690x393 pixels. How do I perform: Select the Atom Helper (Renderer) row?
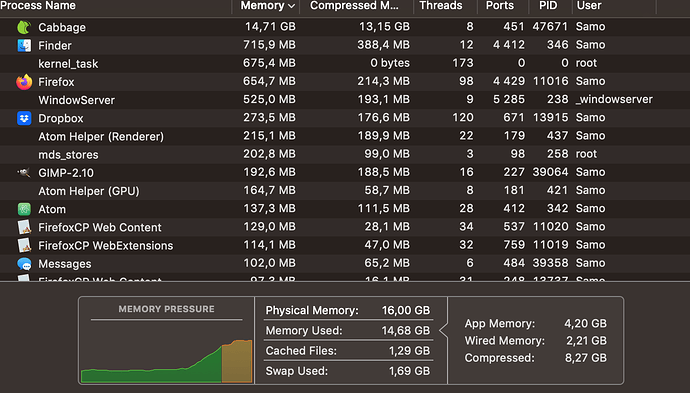[x=345, y=136]
